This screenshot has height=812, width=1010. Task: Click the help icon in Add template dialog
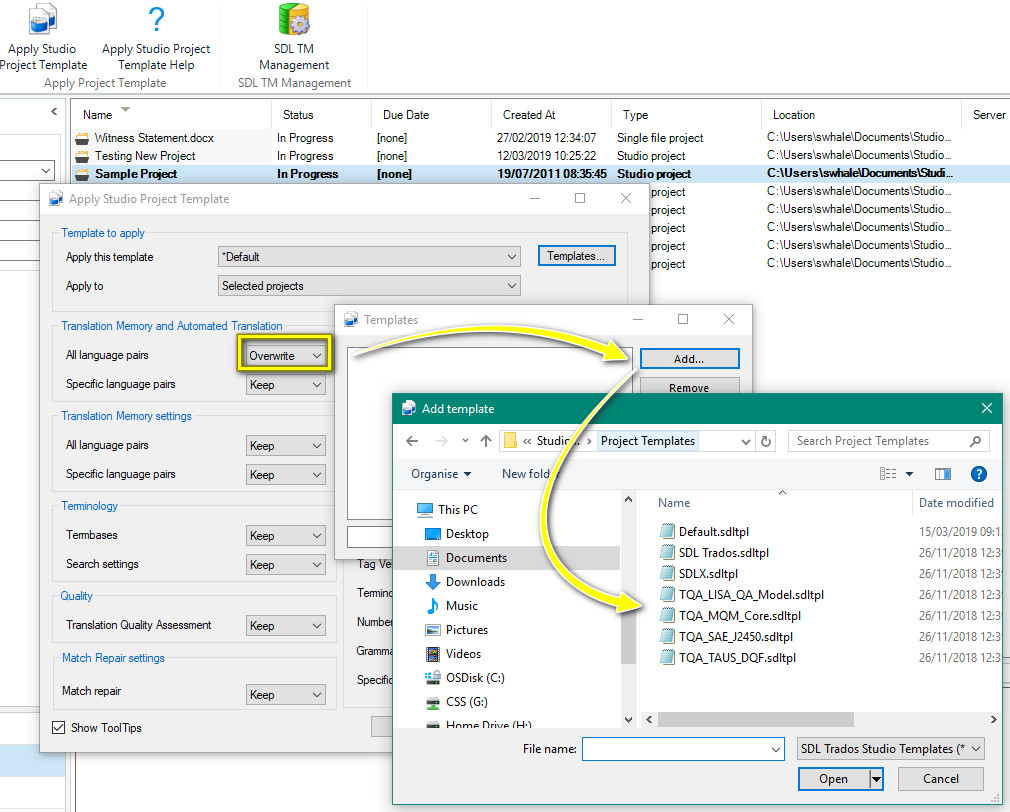point(979,474)
